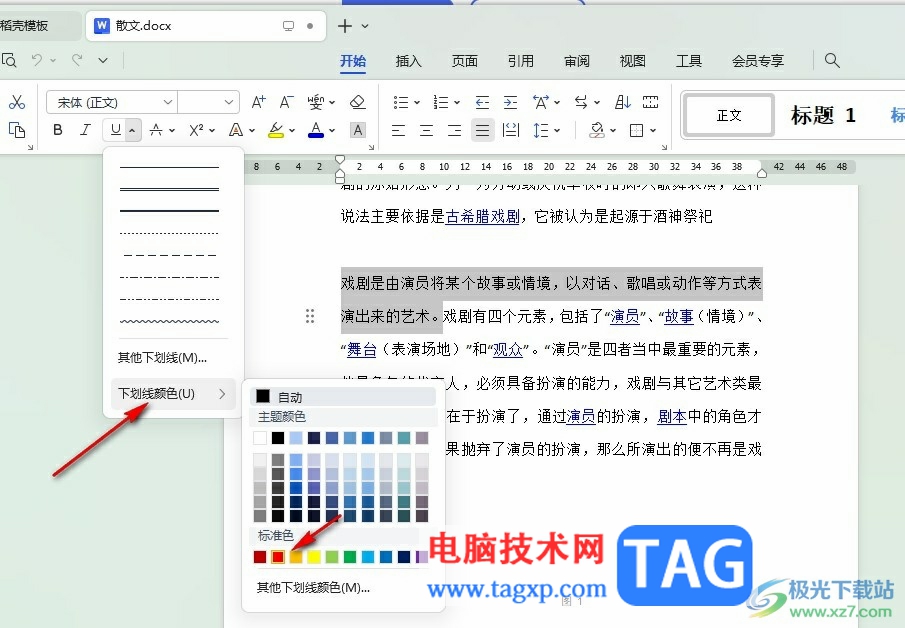
Task: Click 其他下划线(M)... option
Action: [x=162, y=358]
